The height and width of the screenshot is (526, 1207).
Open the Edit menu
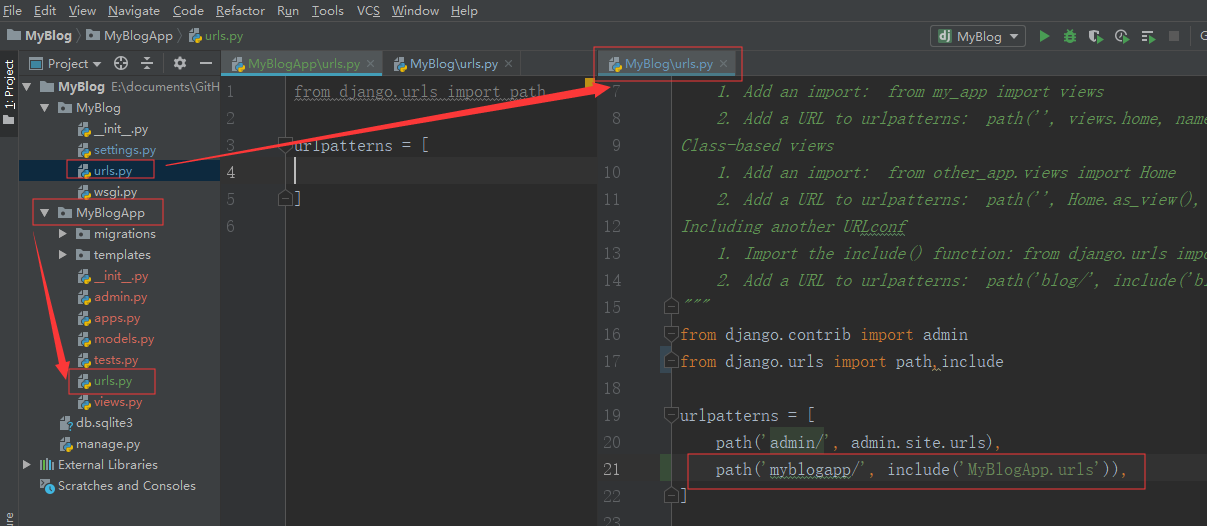click(x=45, y=11)
